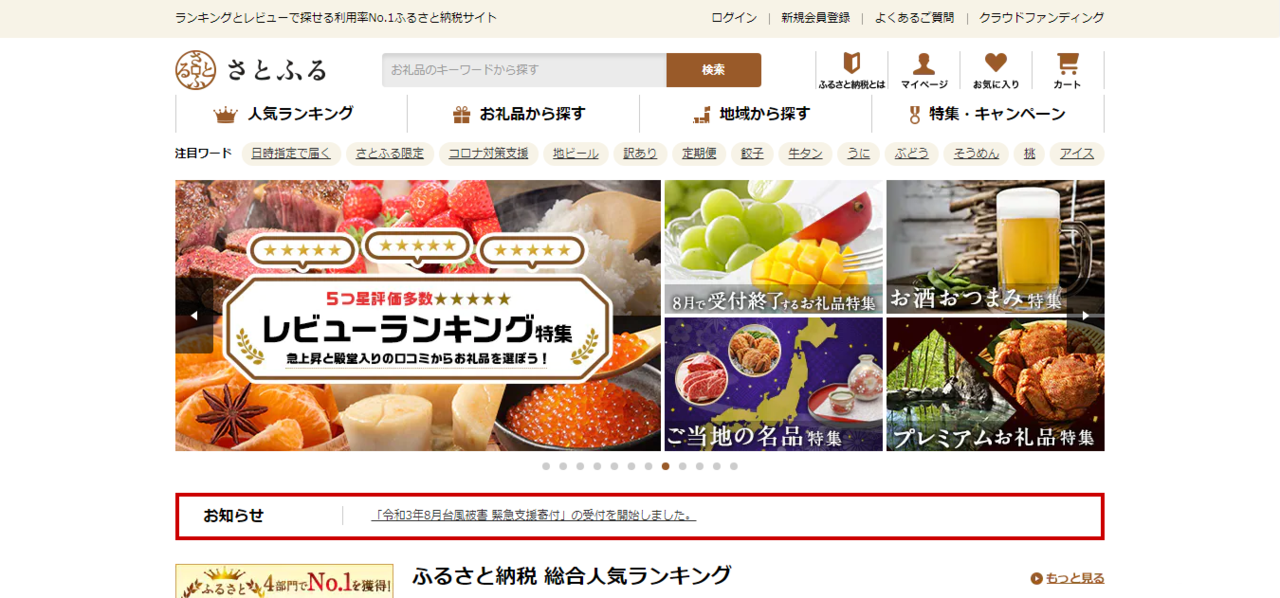Viewport: 1280px width, 598px height.
Task: Select the first carousel pagination dot
Action: pos(546,466)
